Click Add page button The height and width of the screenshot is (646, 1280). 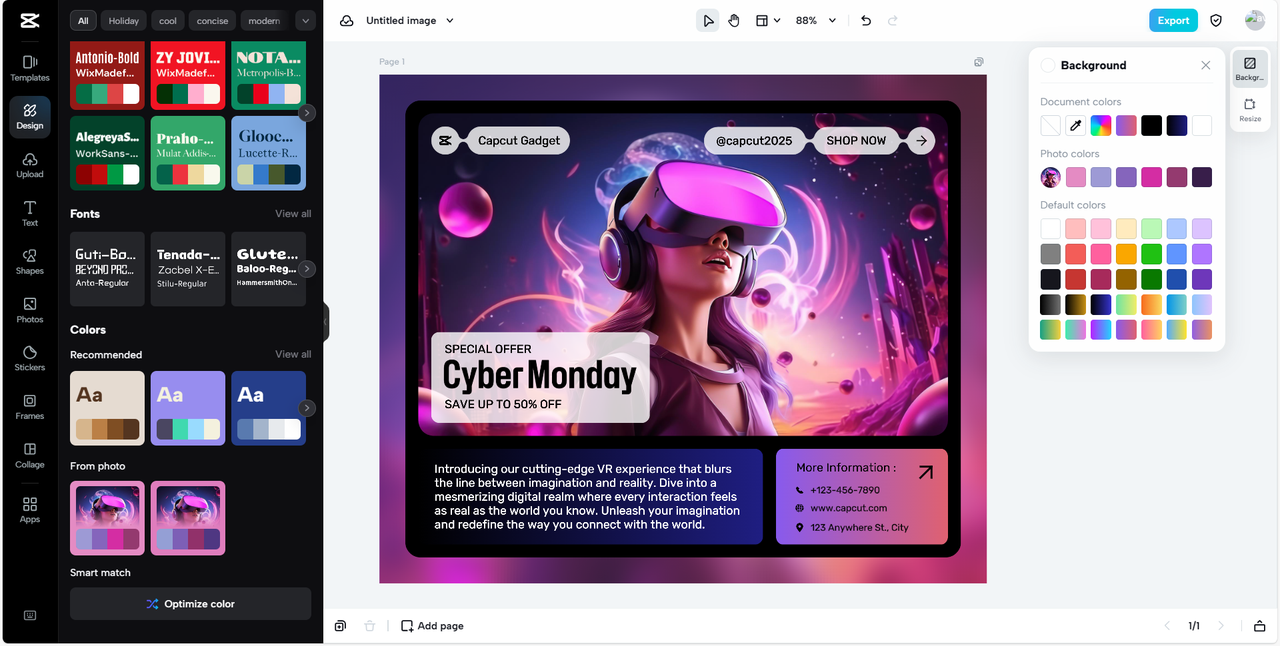point(432,626)
